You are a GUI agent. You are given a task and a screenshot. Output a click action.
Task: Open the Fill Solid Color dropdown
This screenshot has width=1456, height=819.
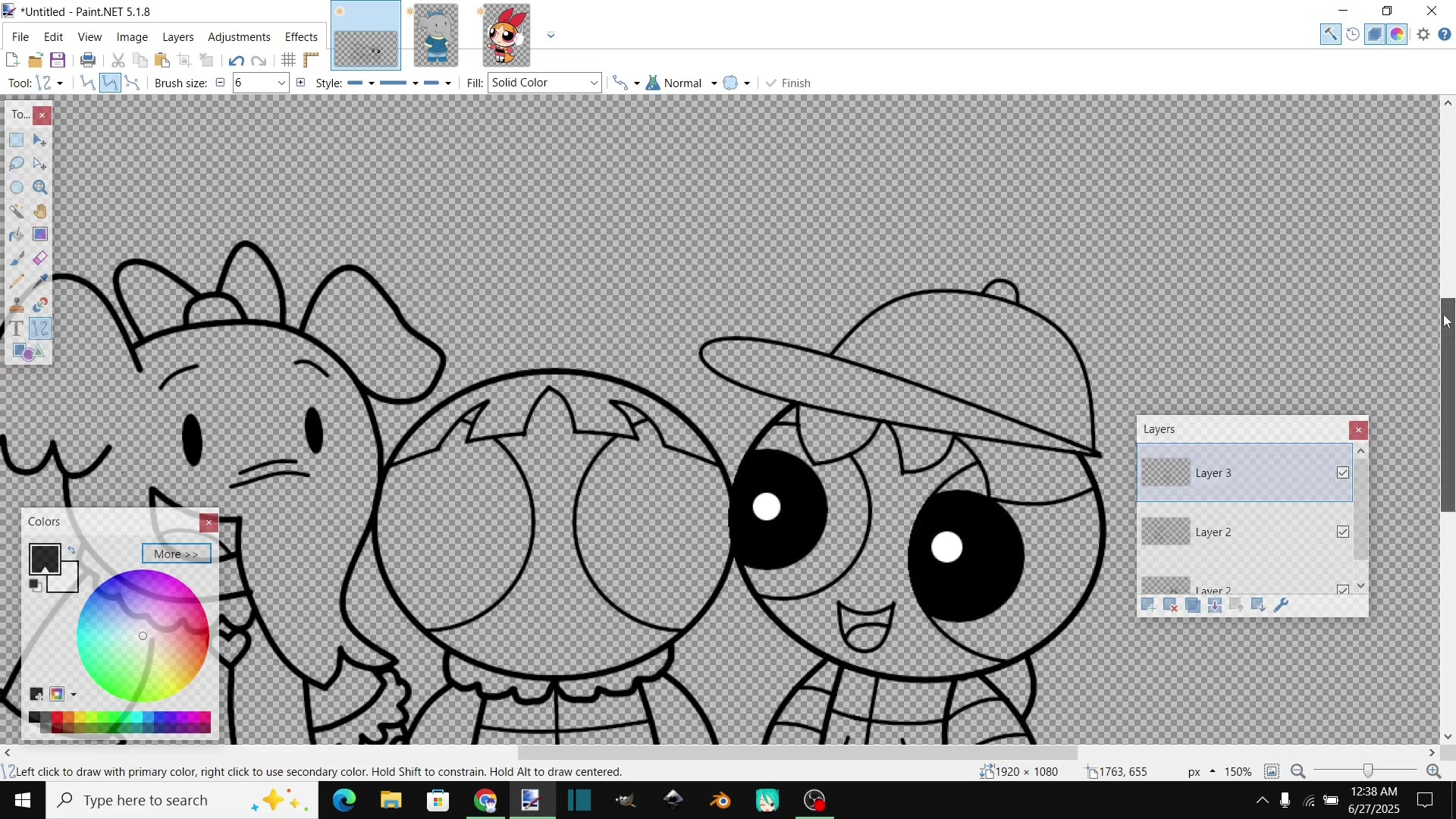pyautogui.click(x=544, y=83)
